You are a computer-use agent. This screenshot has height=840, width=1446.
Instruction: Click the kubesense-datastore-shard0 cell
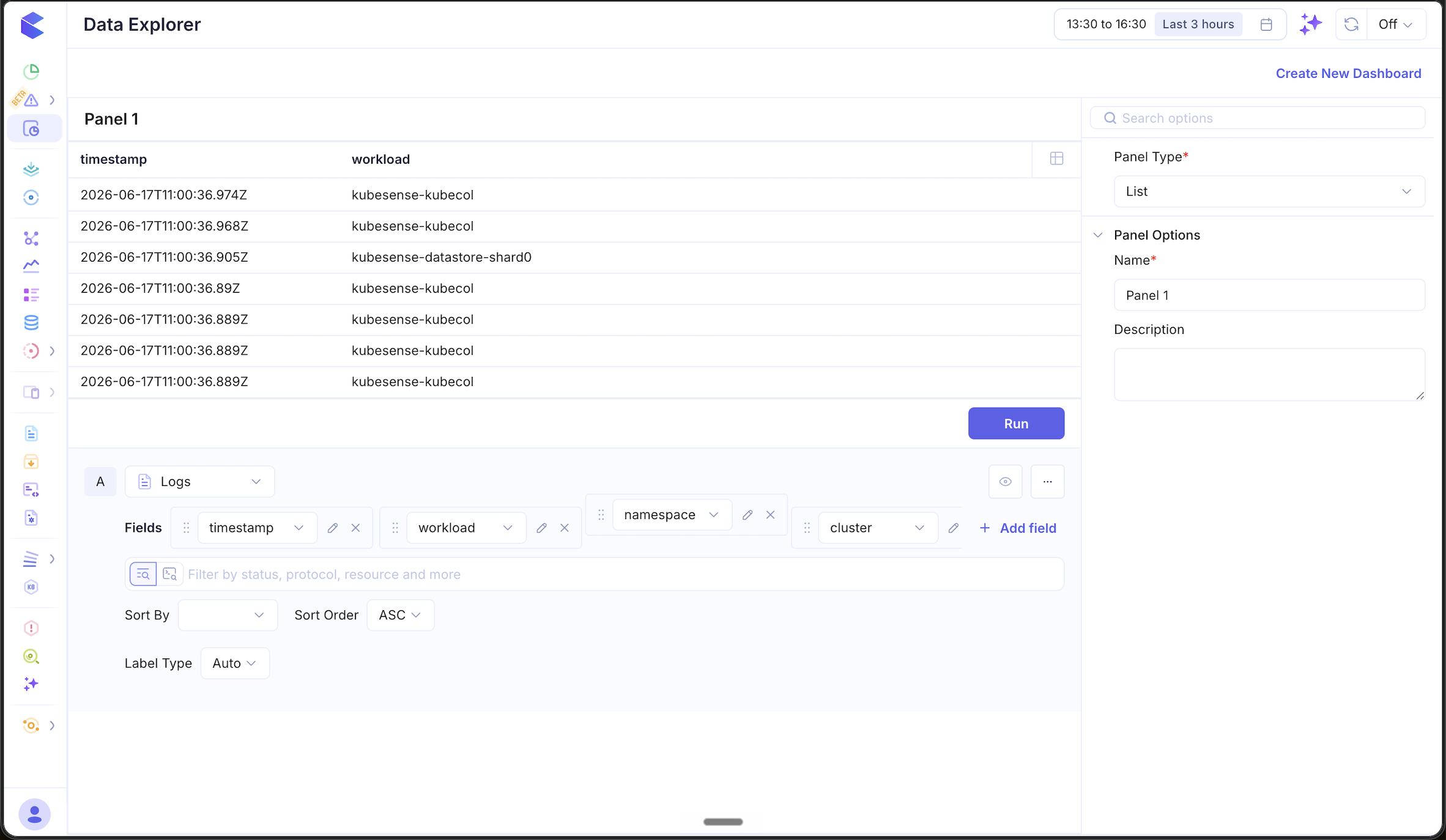(x=441, y=257)
